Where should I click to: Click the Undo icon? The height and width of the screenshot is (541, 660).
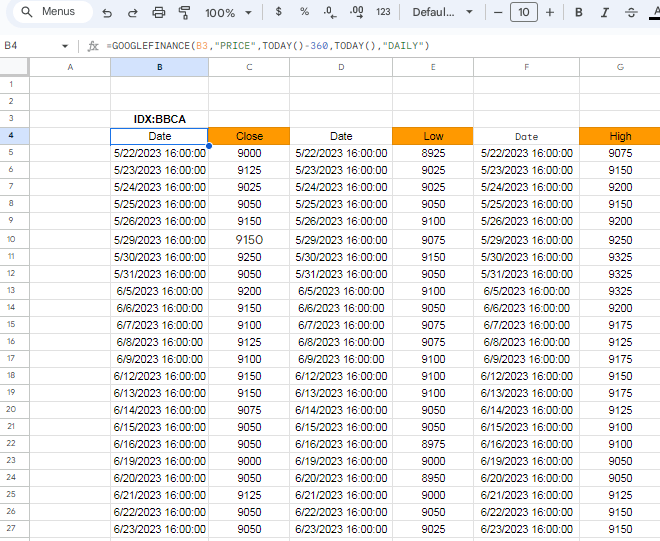tap(107, 13)
